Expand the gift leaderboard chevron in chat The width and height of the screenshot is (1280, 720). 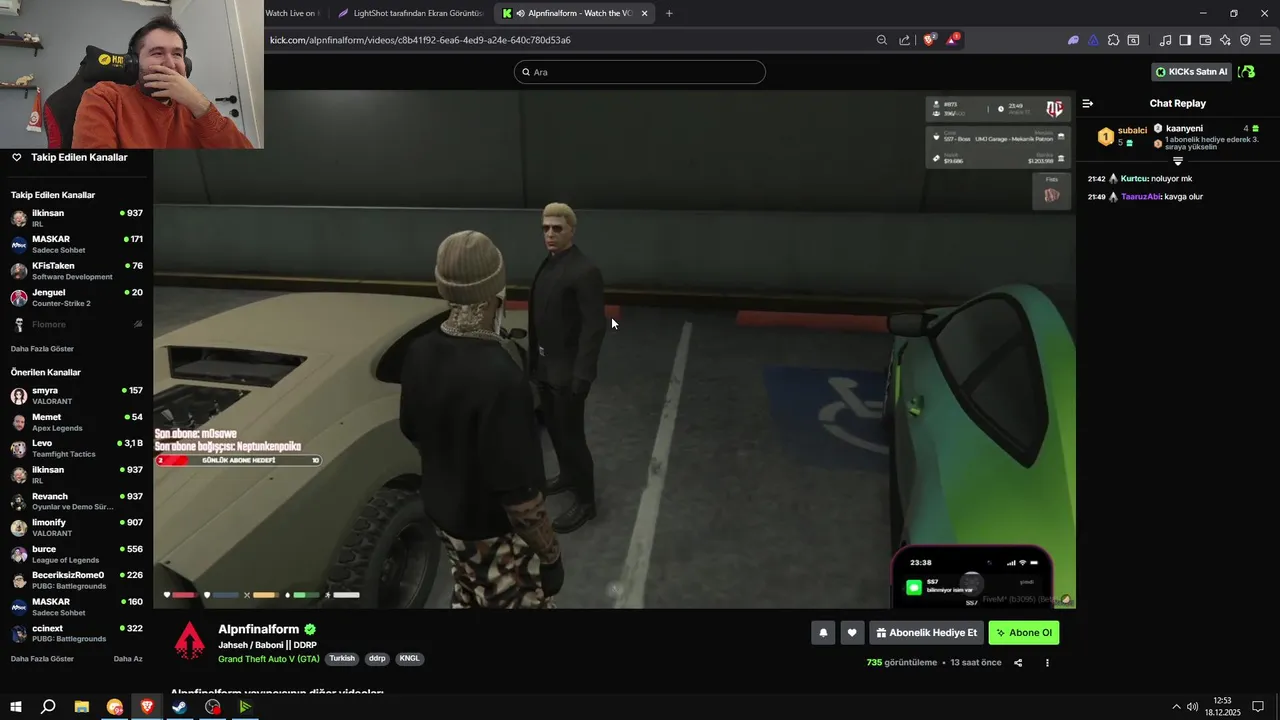1178,161
